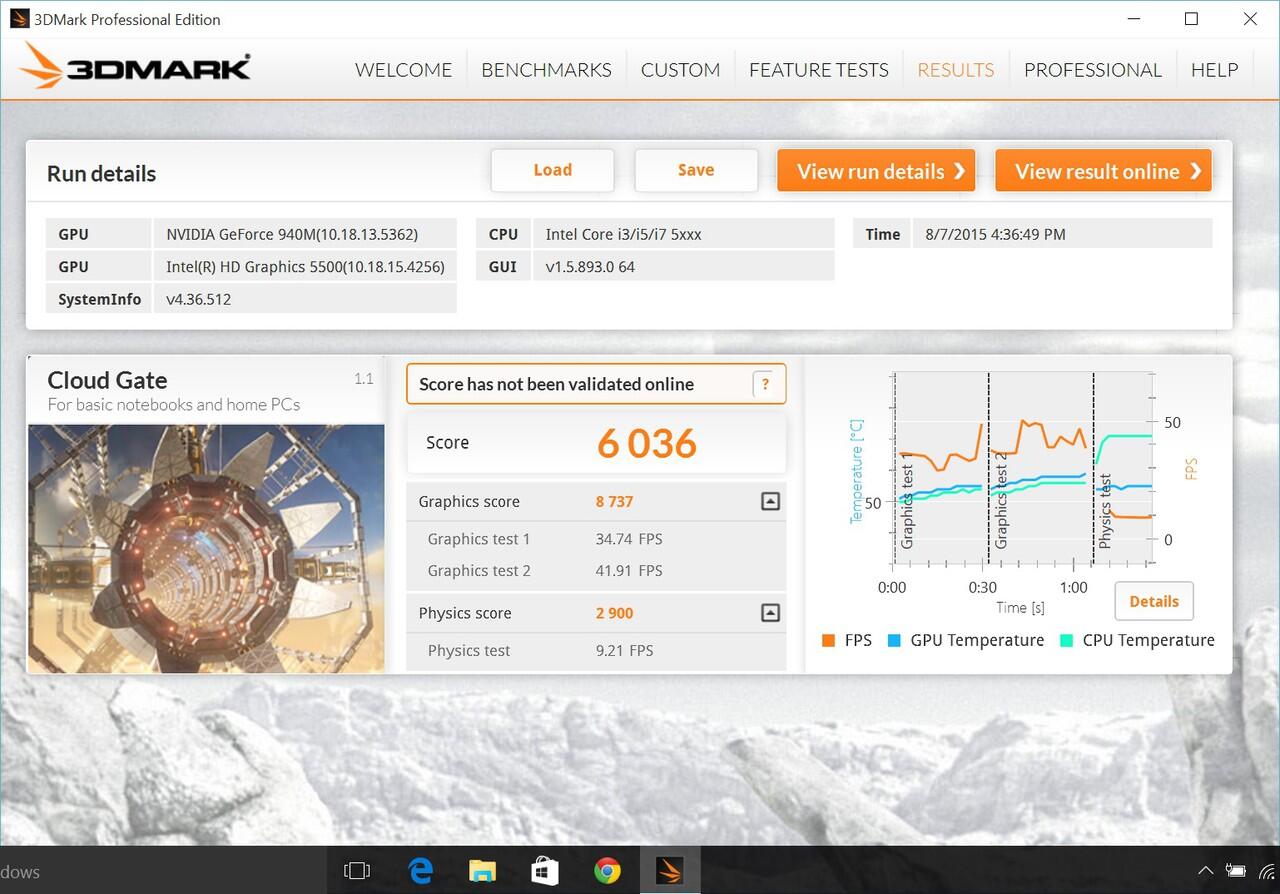Click the Cloud Gate preview thumbnail
The width and height of the screenshot is (1280, 894).
(206, 548)
